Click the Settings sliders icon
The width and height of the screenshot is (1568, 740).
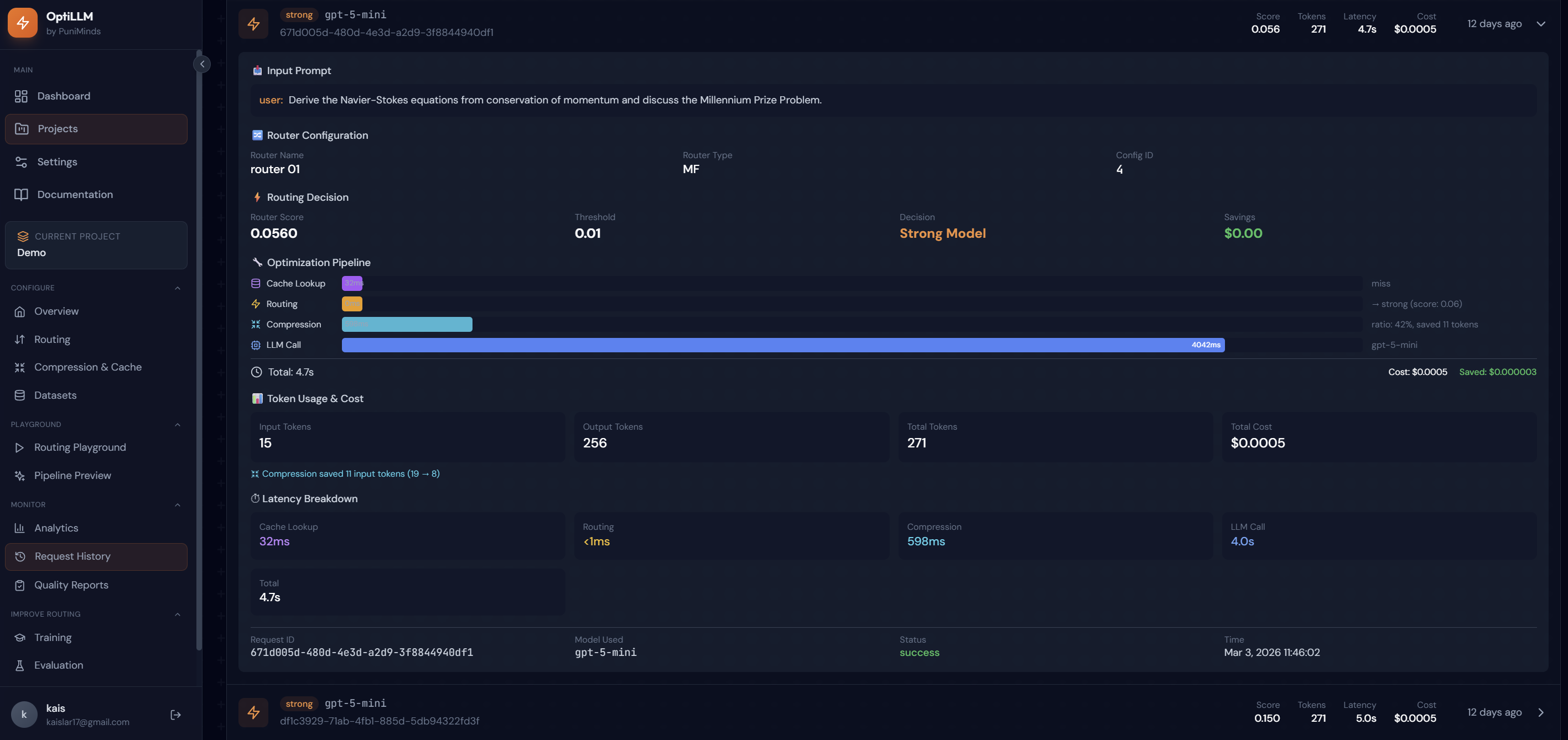(22, 162)
